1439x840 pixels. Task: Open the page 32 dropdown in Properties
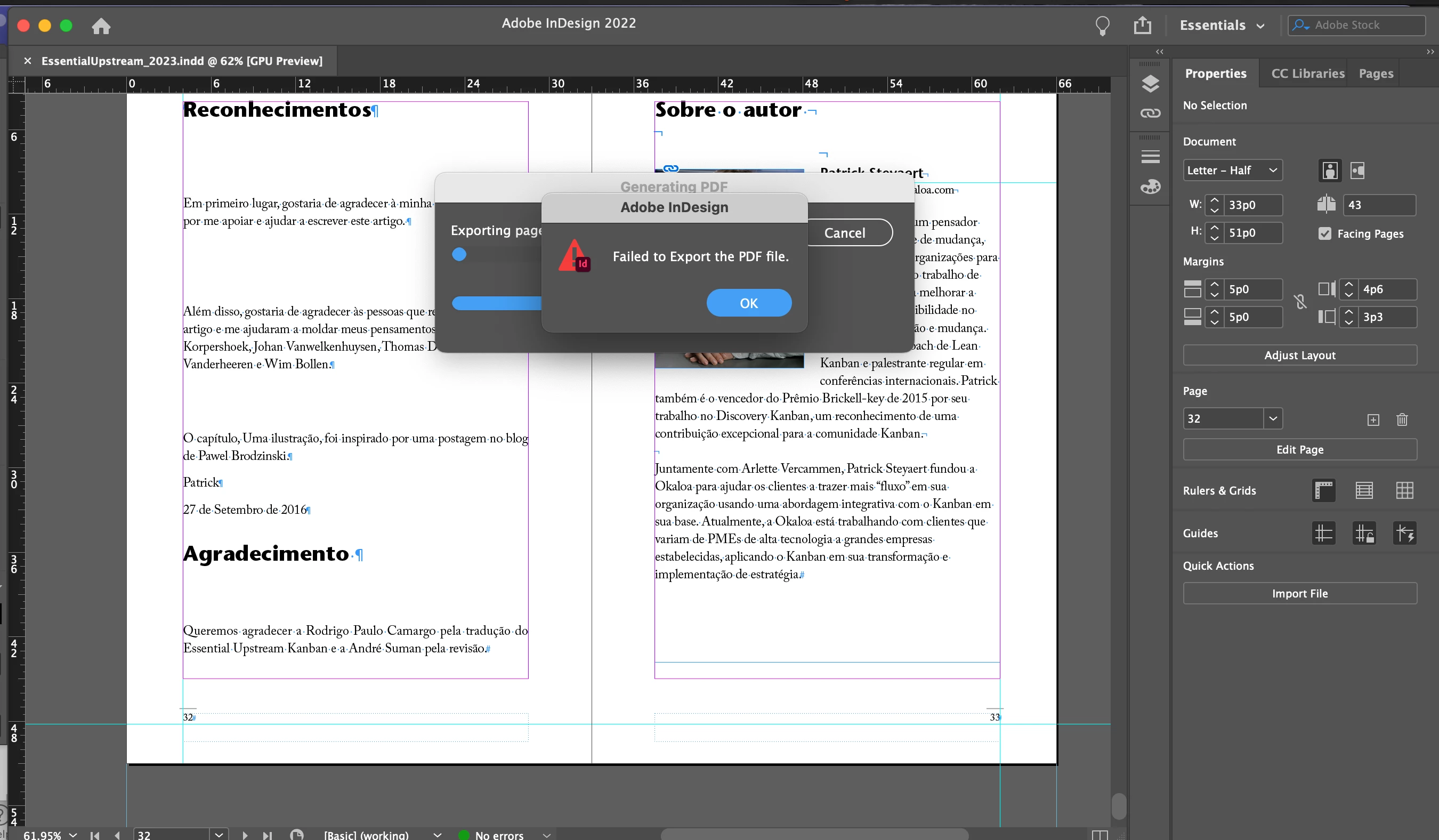pyautogui.click(x=1273, y=418)
